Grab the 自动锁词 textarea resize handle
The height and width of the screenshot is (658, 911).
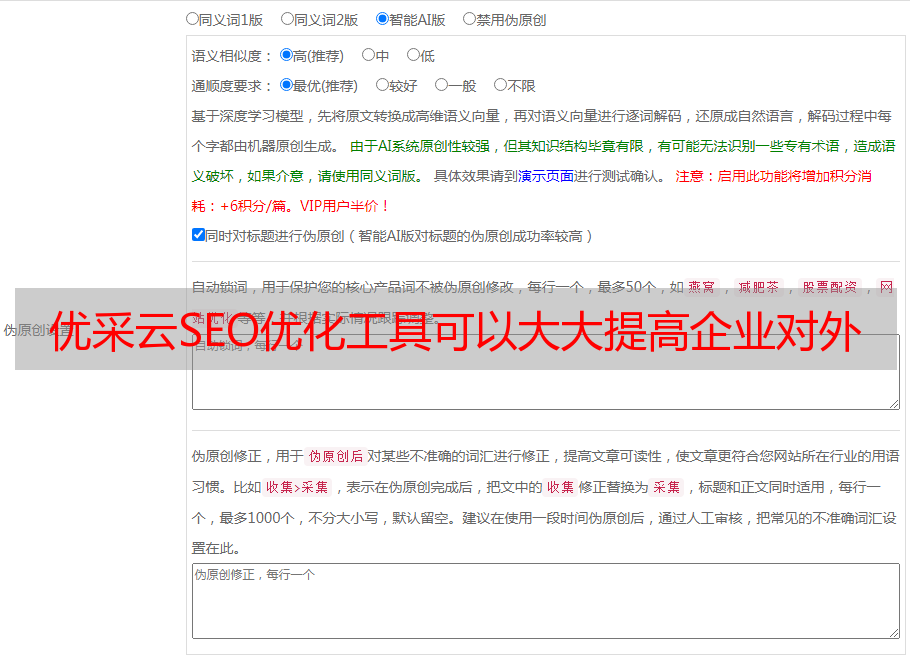click(x=894, y=404)
